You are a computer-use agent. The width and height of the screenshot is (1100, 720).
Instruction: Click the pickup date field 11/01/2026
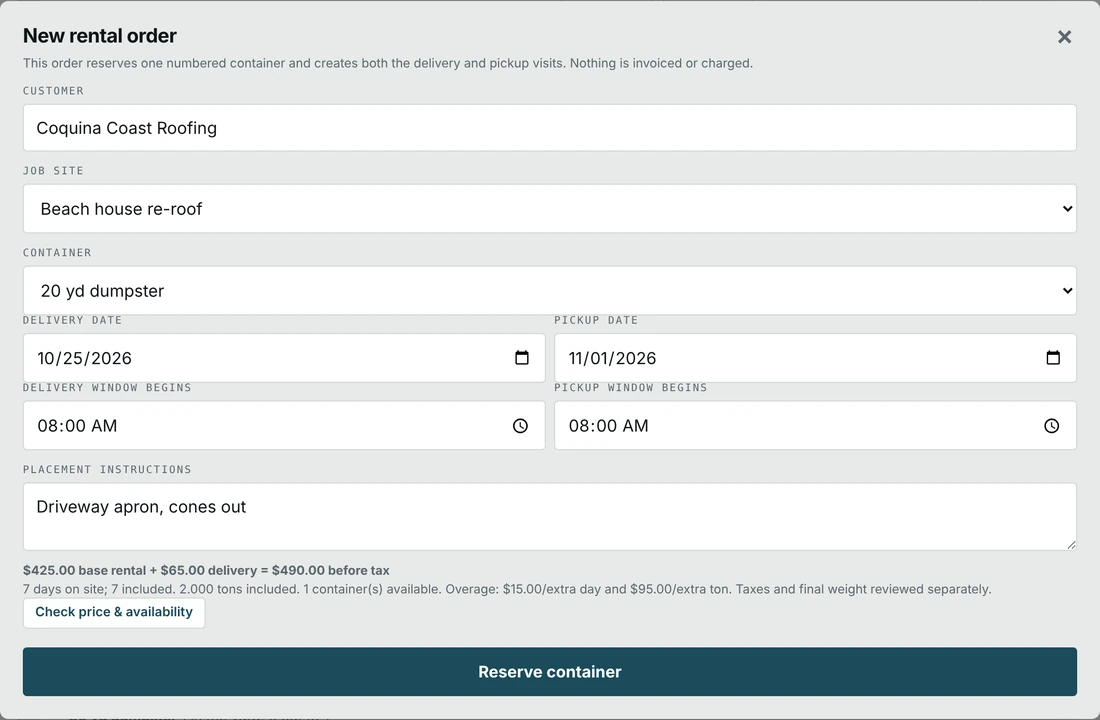(815, 358)
